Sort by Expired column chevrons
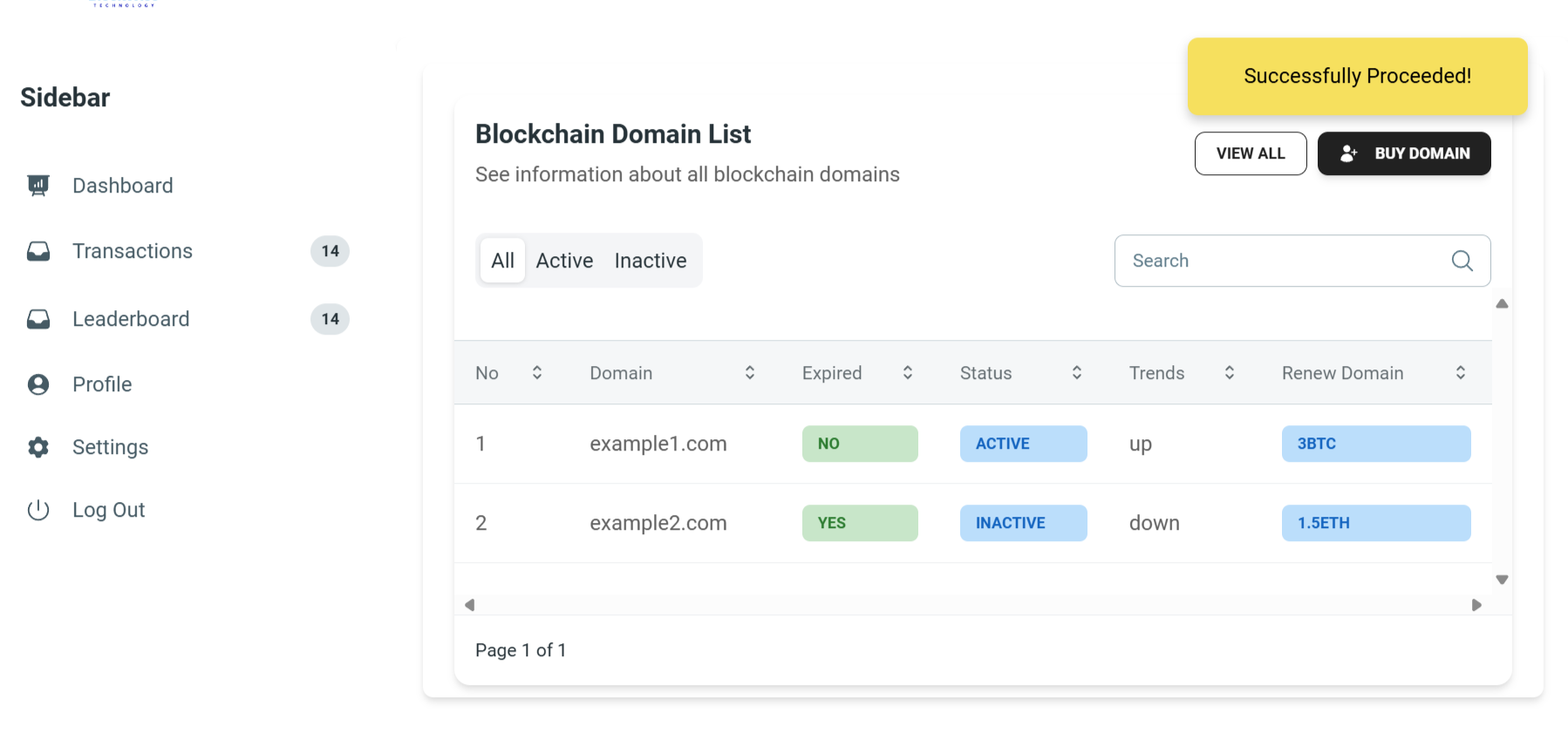Image resolution: width=1568 pixels, height=753 pixels. [907, 373]
